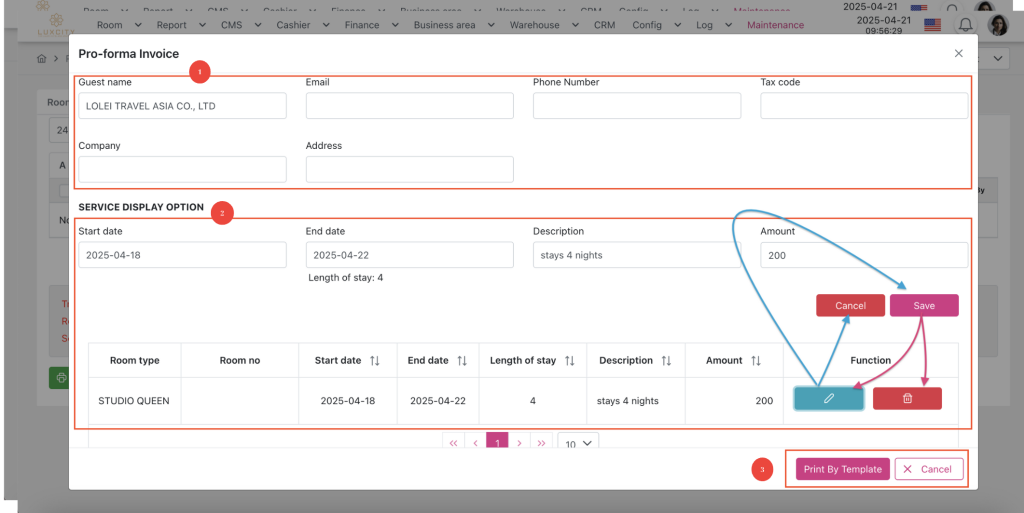Click the trash delete icon in Function column
The height and width of the screenshot is (513, 1024).
[907, 399]
